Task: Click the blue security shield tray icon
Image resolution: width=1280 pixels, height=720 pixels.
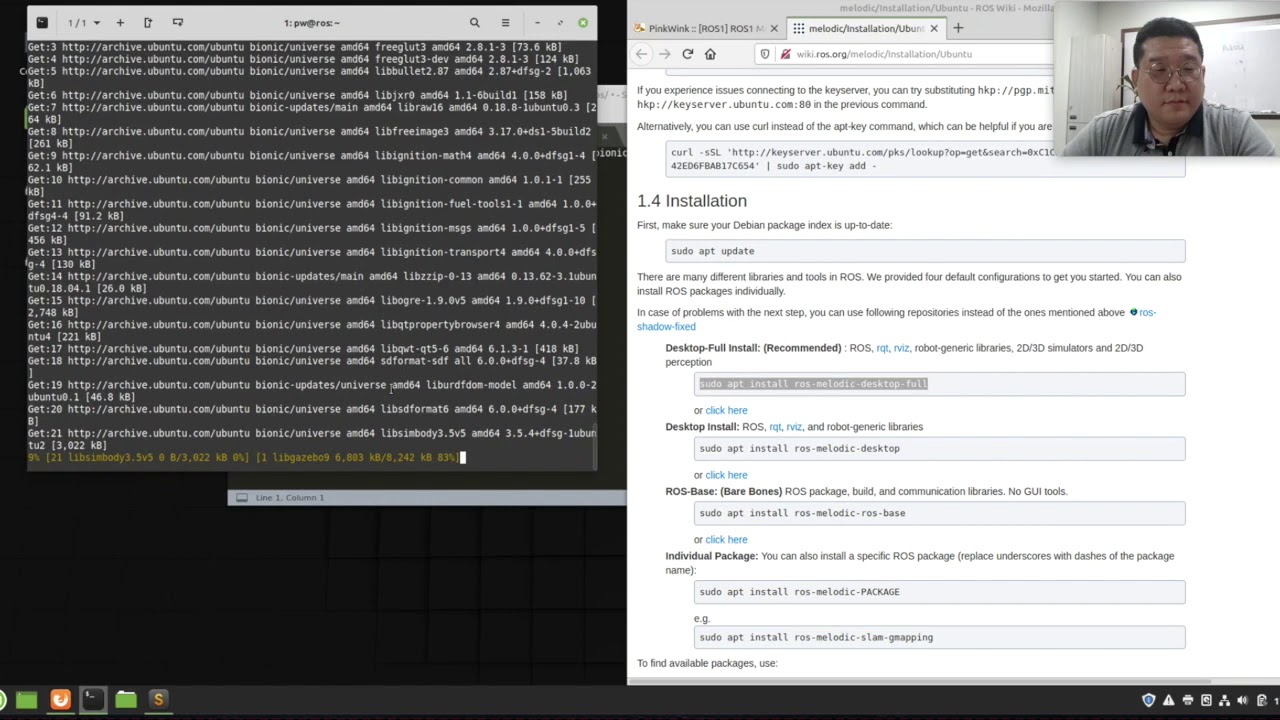Action: (1148, 700)
